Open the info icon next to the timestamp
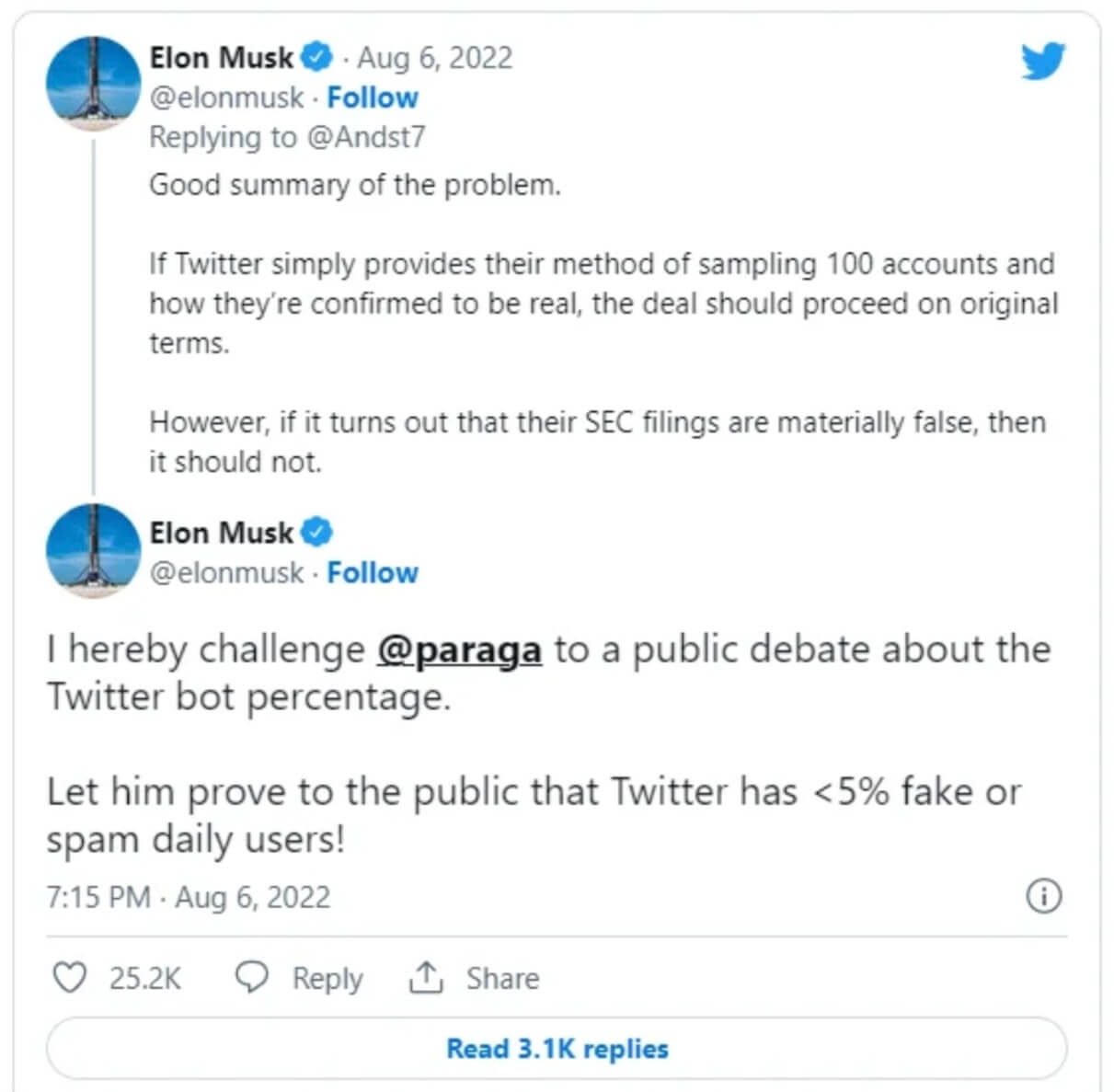 pos(1044,893)
